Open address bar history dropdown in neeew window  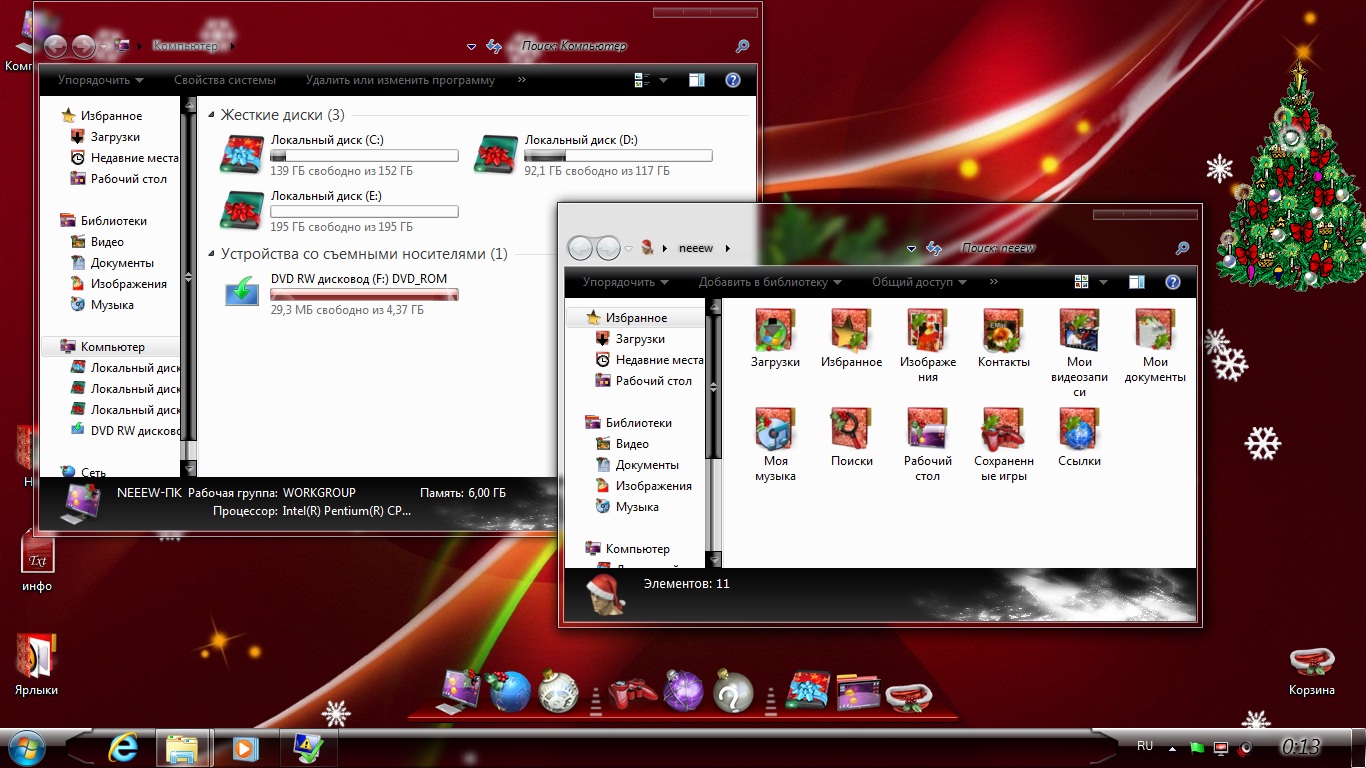[x=912, y=248]
